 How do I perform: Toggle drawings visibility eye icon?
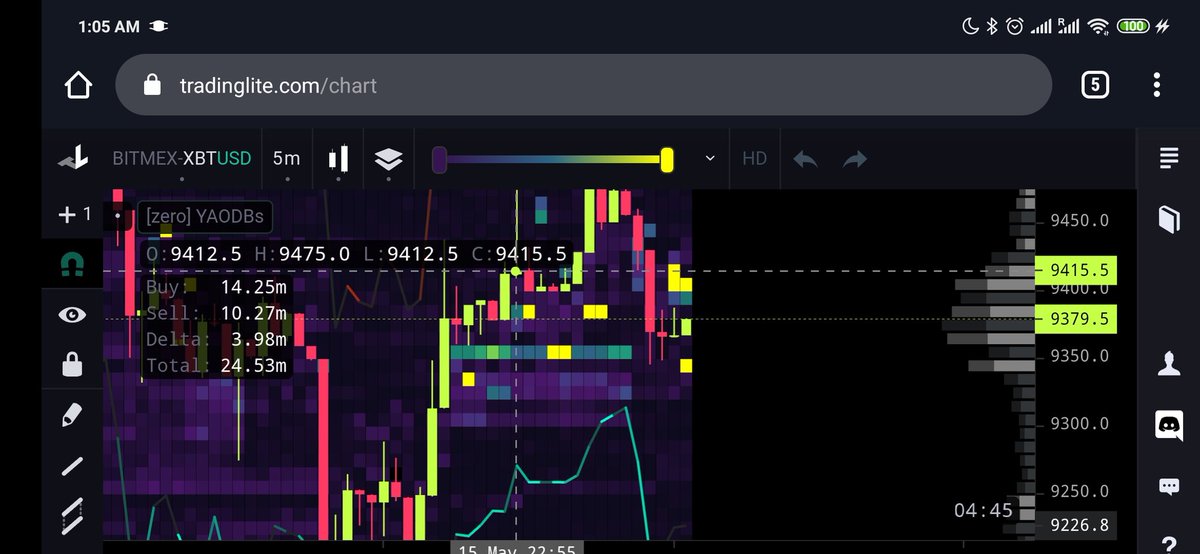[x=72, y=315]
